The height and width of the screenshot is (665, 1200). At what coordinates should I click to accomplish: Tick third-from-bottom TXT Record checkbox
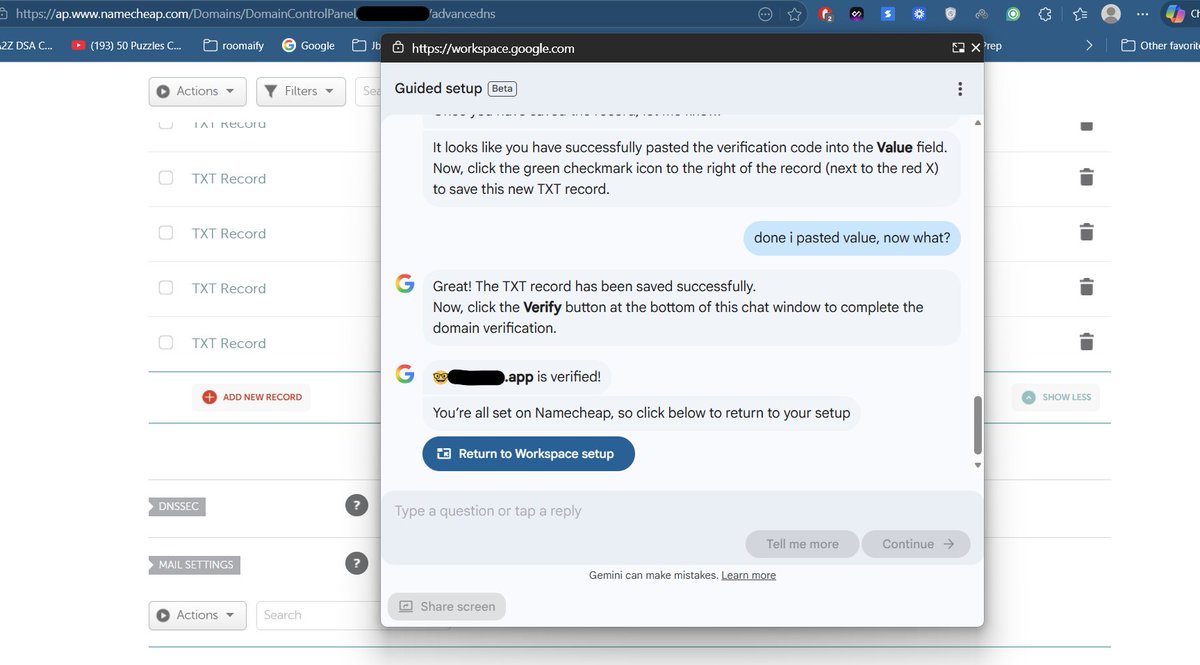coord(166,232)
